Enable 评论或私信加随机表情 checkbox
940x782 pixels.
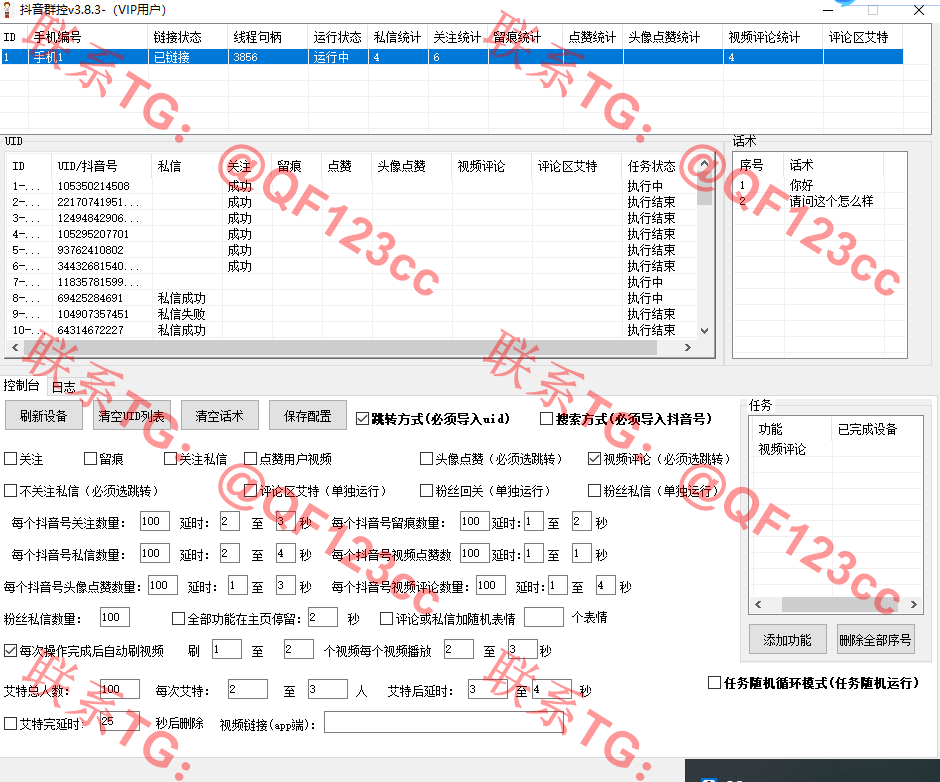[387, 618]
